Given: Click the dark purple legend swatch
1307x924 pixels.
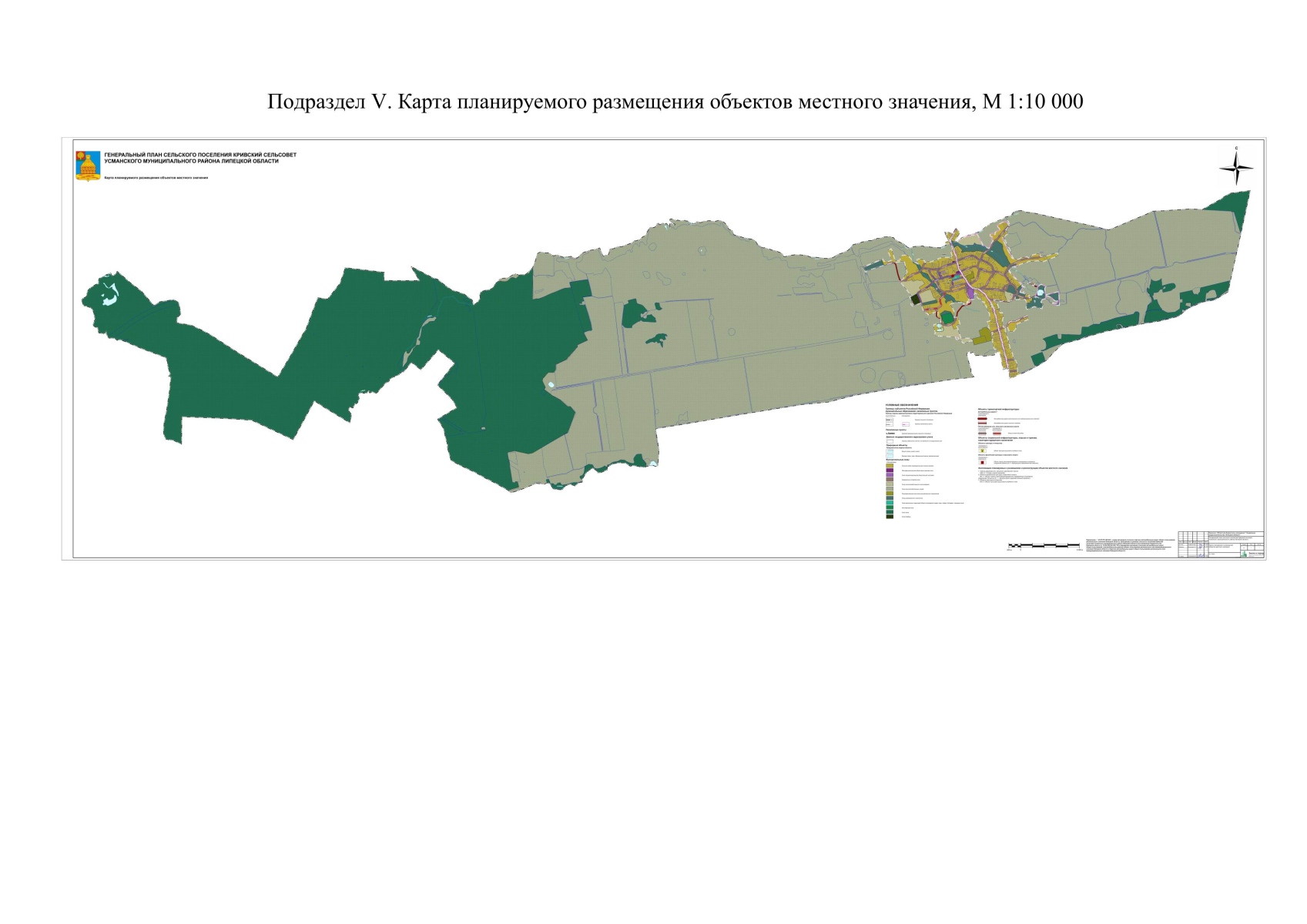Looking at the screenshot, I should (x=890, y=470).
